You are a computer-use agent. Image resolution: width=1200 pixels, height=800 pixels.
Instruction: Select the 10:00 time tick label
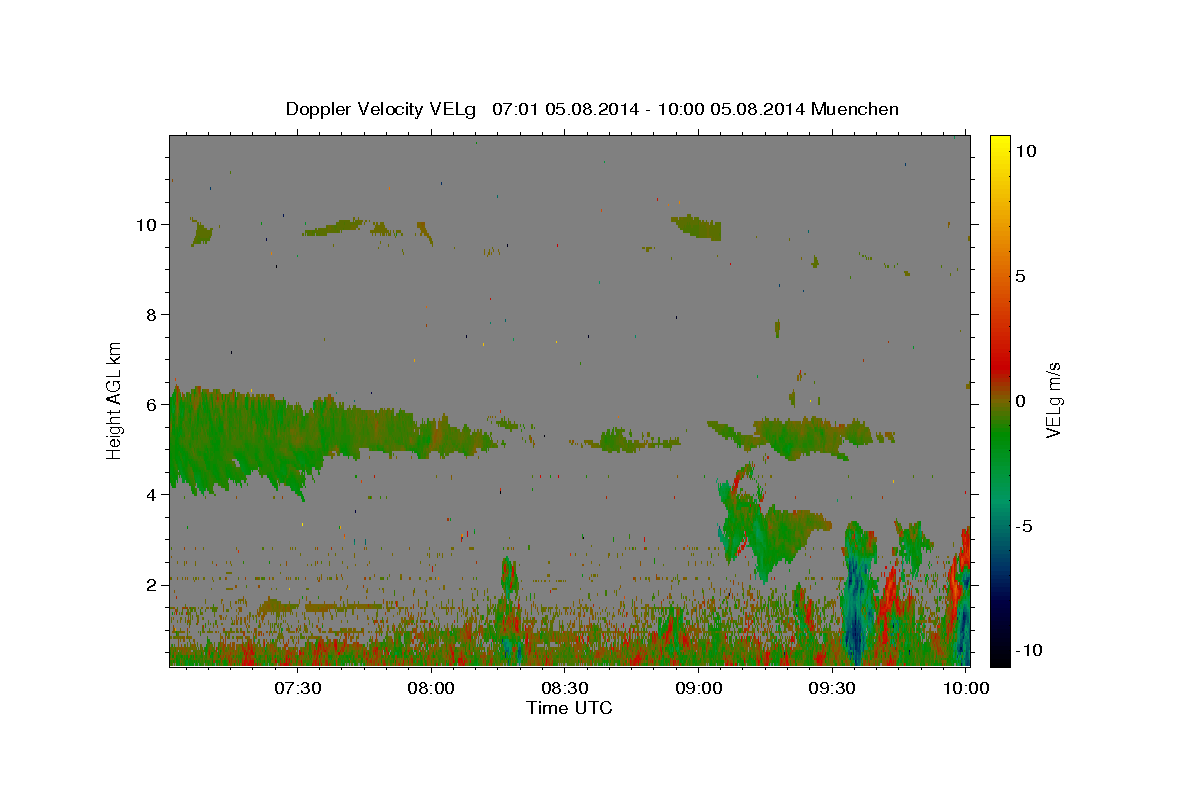[966, 688]
